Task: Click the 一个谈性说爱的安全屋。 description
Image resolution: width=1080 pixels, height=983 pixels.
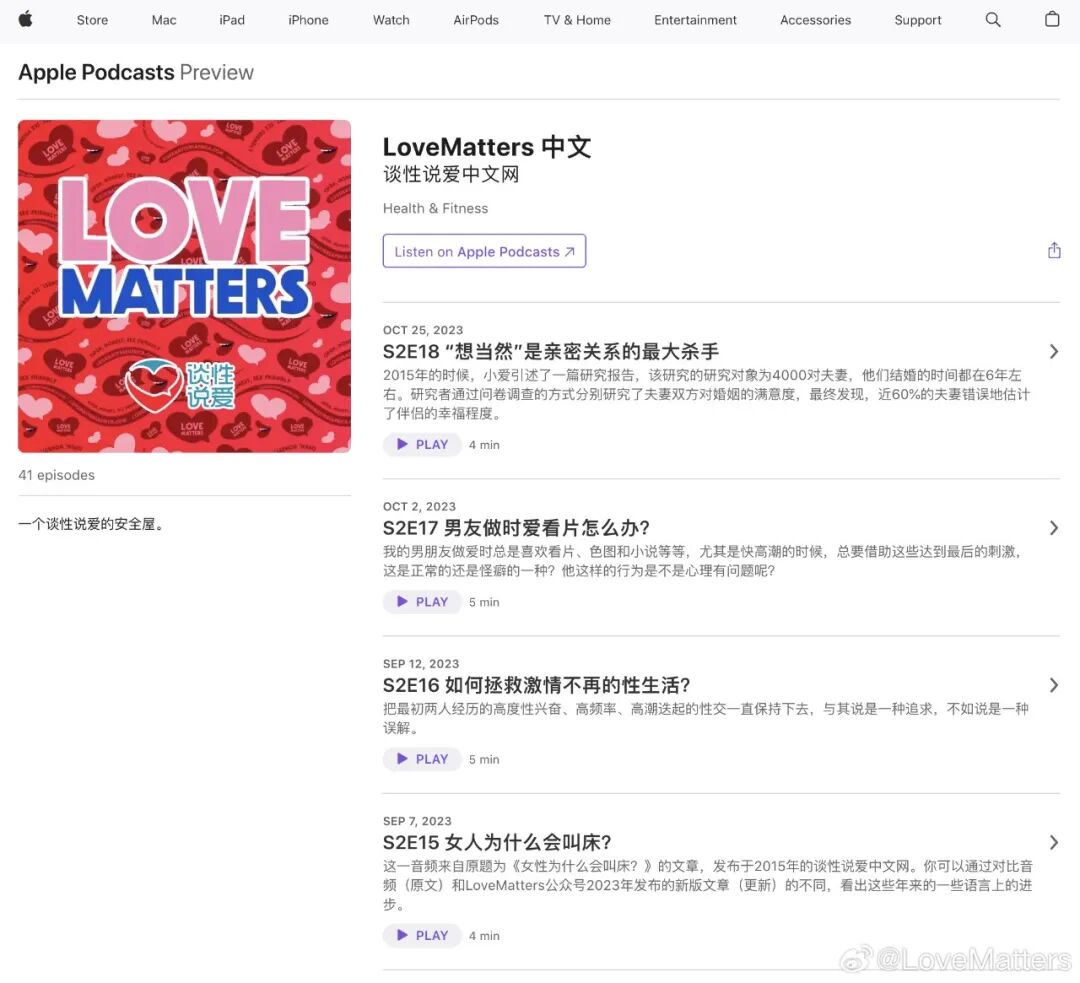Action: click(x=92, y=524)
